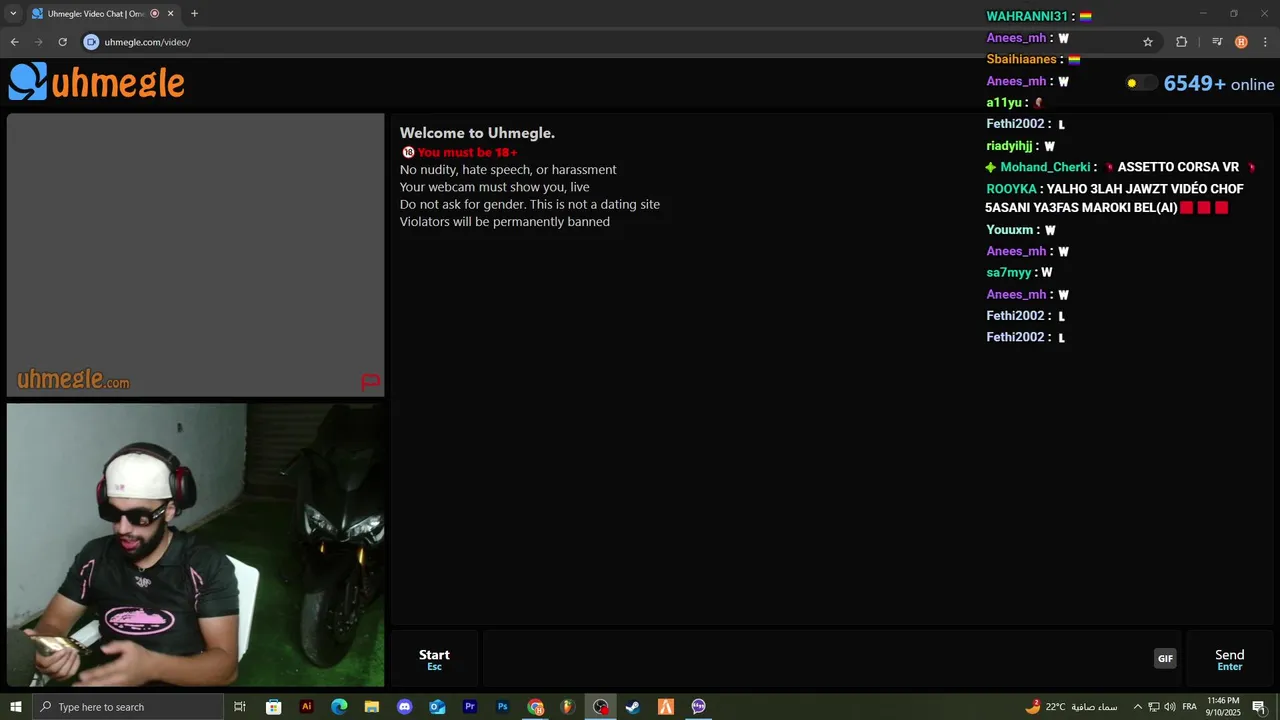Open the Chrome profile avatar
Image resolution: width=1280 pixels, height=720 pixels.
(1241, 42)
